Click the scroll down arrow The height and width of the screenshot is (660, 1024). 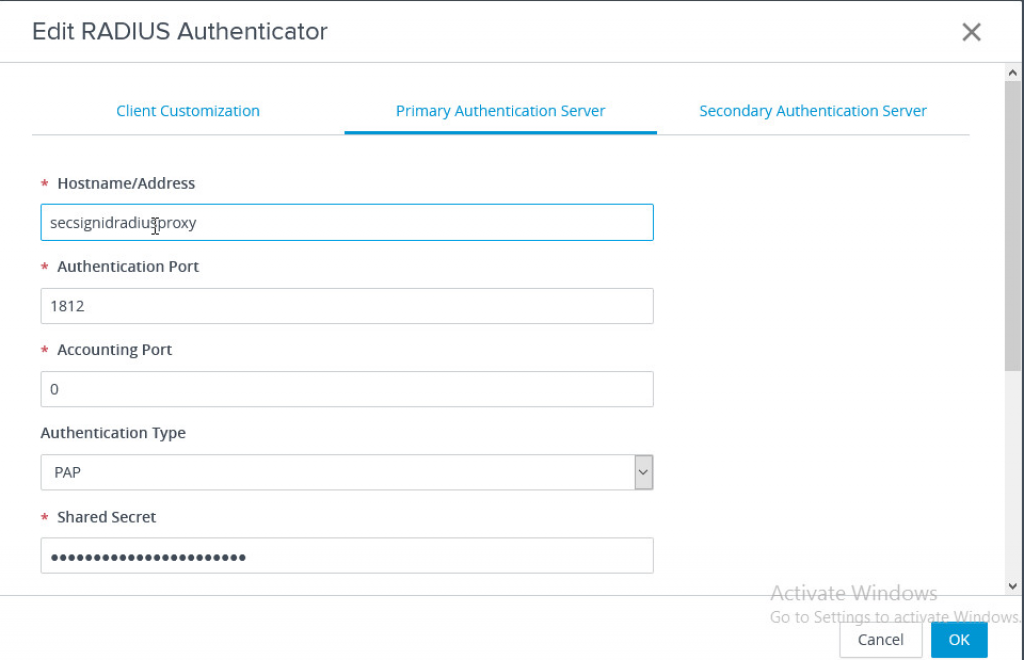coord(1013,586)
